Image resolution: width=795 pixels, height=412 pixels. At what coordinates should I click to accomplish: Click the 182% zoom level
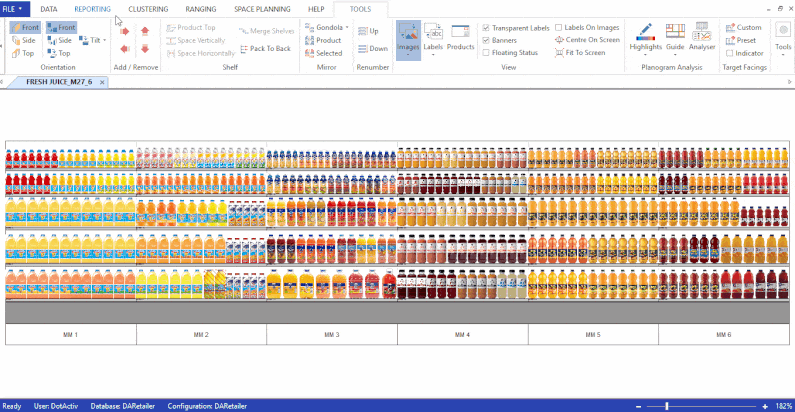tap(784, 406)
